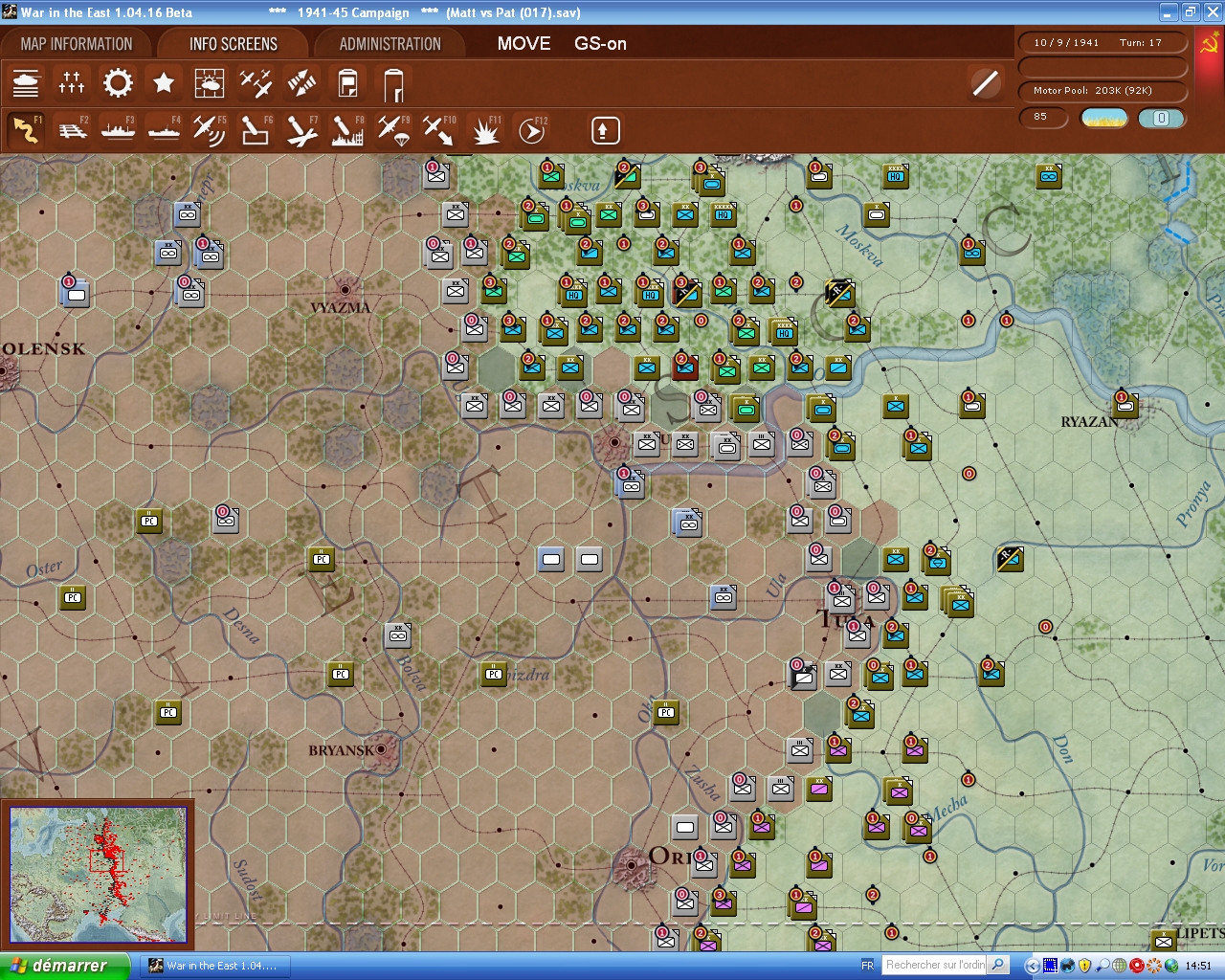Open the commander's report clipboard icon

tap(347, 83)
